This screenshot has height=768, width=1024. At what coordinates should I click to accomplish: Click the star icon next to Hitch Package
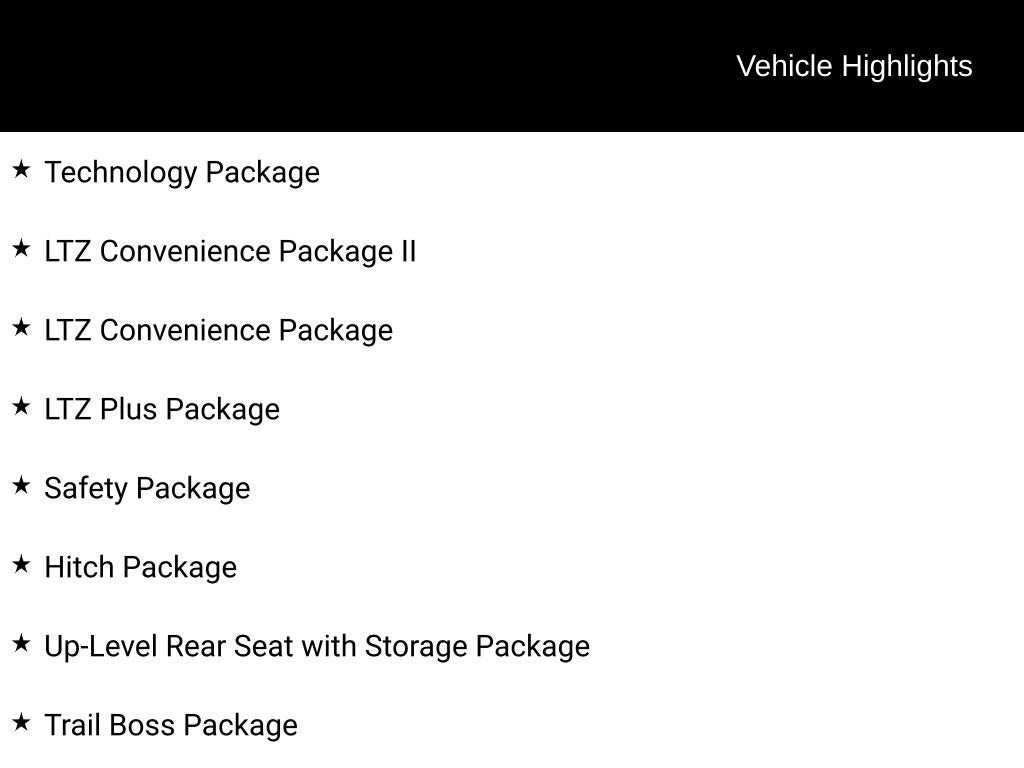tap(21, 565)
